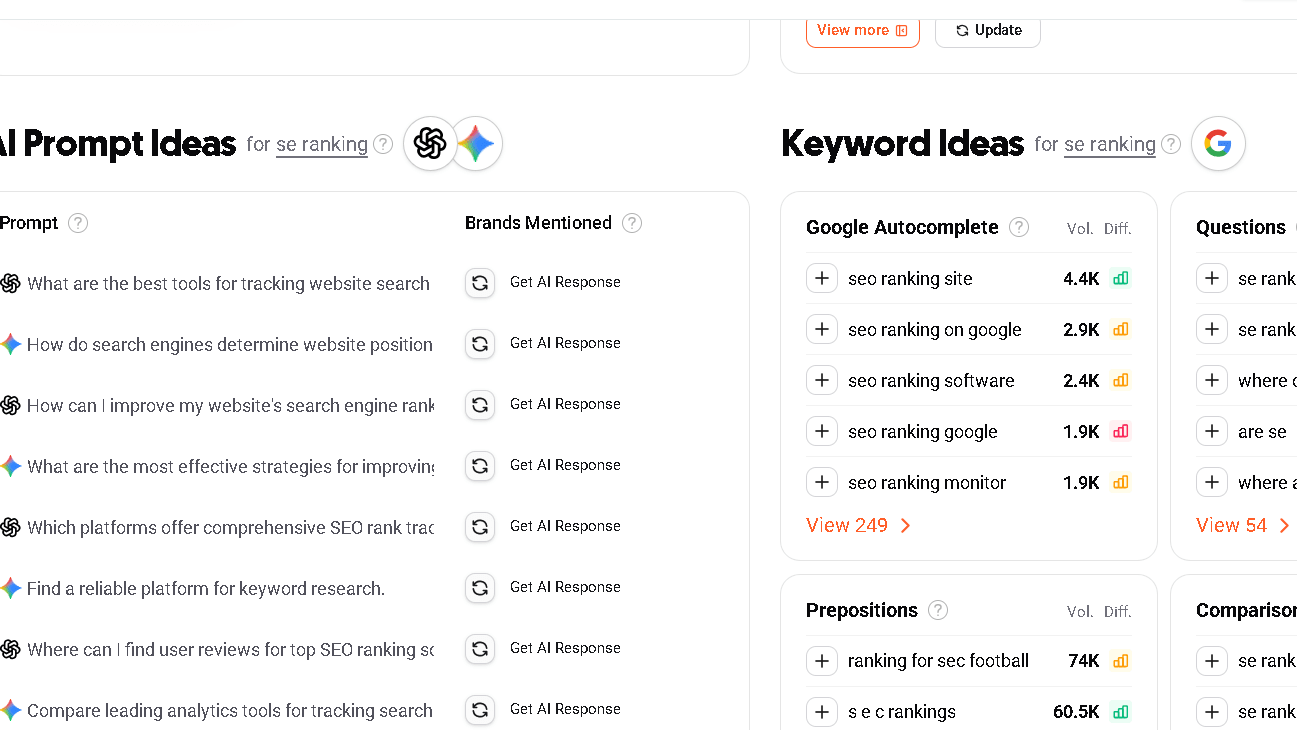Get AI Response for 'How do search engines' prompt

coord(565,343)
